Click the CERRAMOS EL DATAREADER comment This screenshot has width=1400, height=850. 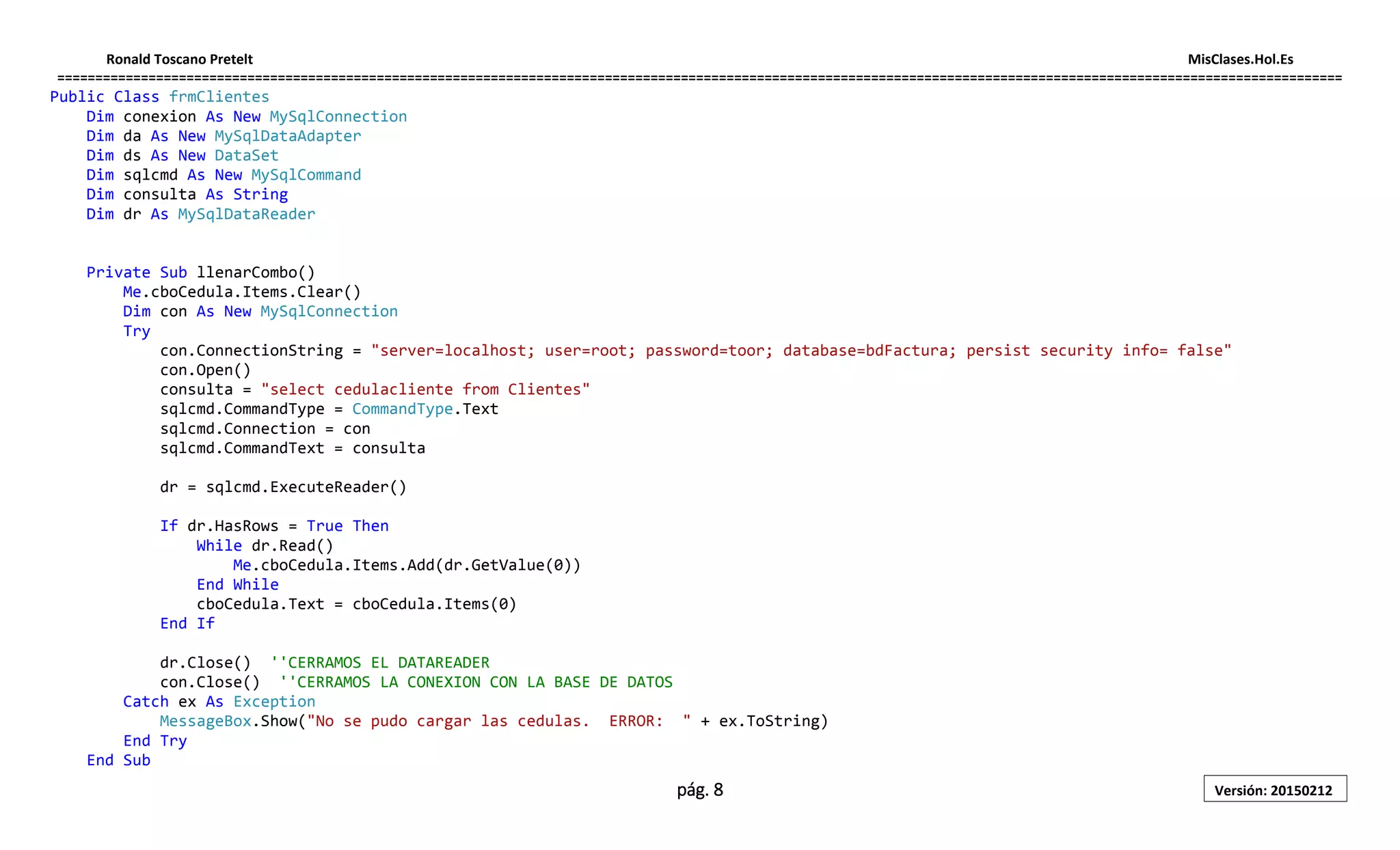[x=380, y=663]
